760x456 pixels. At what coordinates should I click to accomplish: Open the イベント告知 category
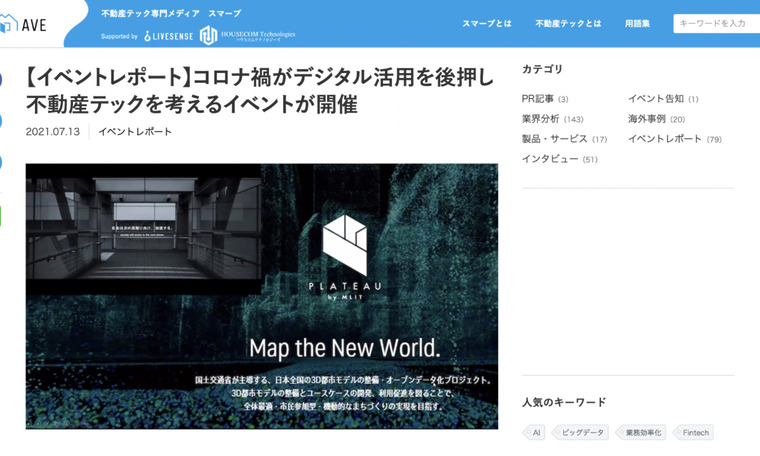(x=655, y=99)
